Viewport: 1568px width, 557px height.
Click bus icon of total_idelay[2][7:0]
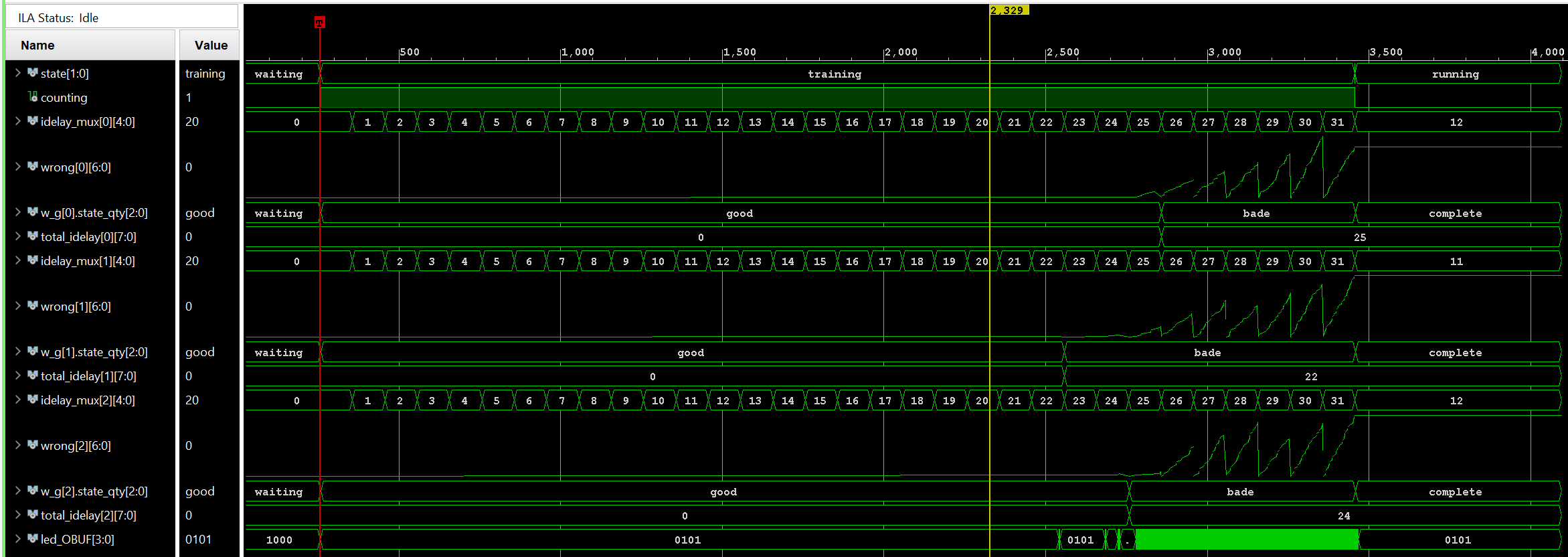(x=32, y=514)
